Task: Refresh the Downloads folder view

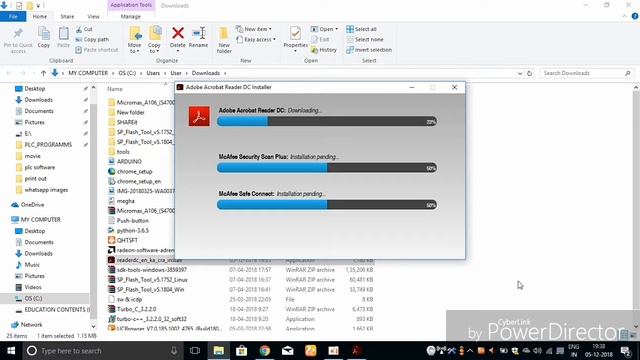Action: click(x=529, y=73)
